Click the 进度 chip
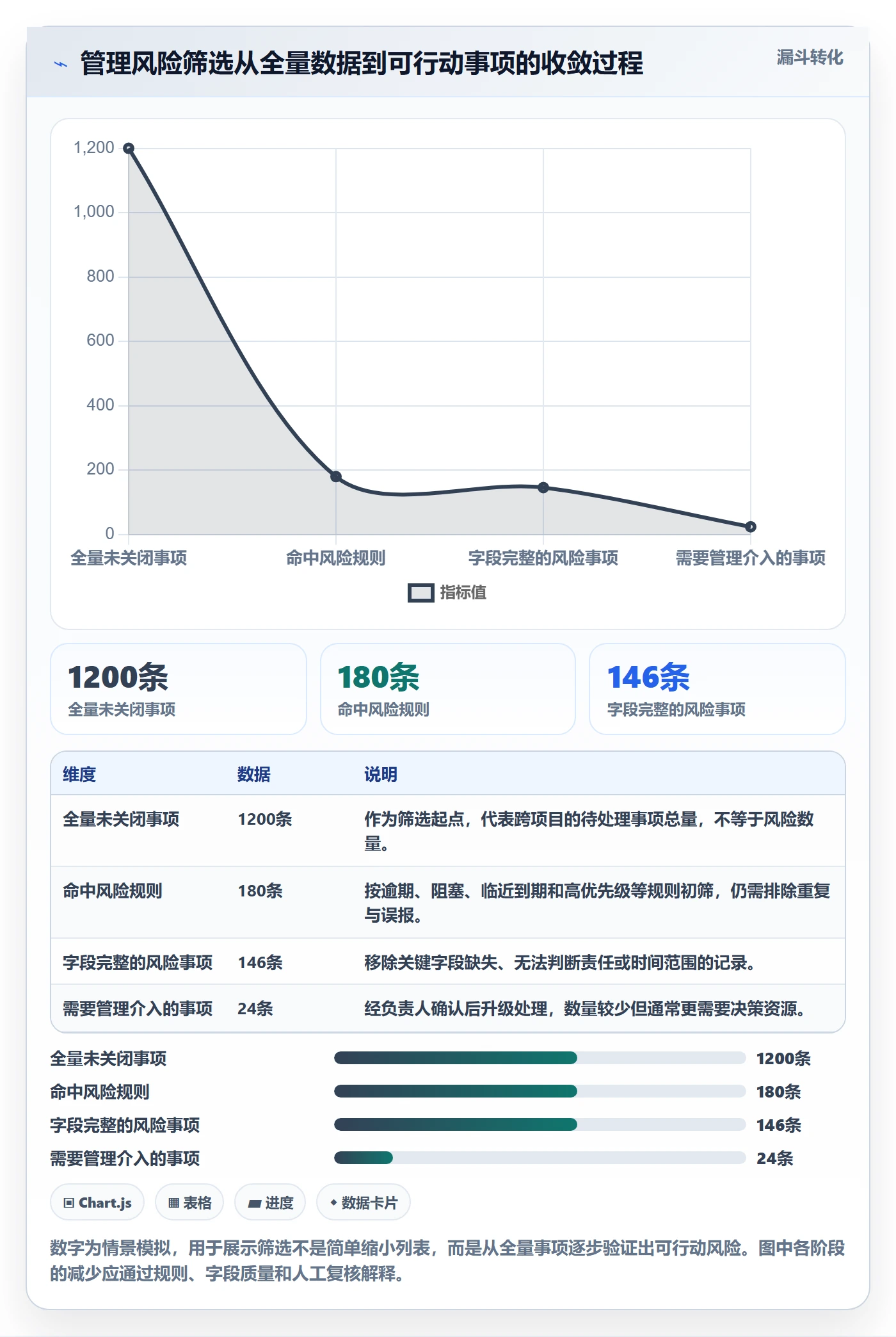Image resolution: width=896 pixels, height=1337 pixels. 270,1203
